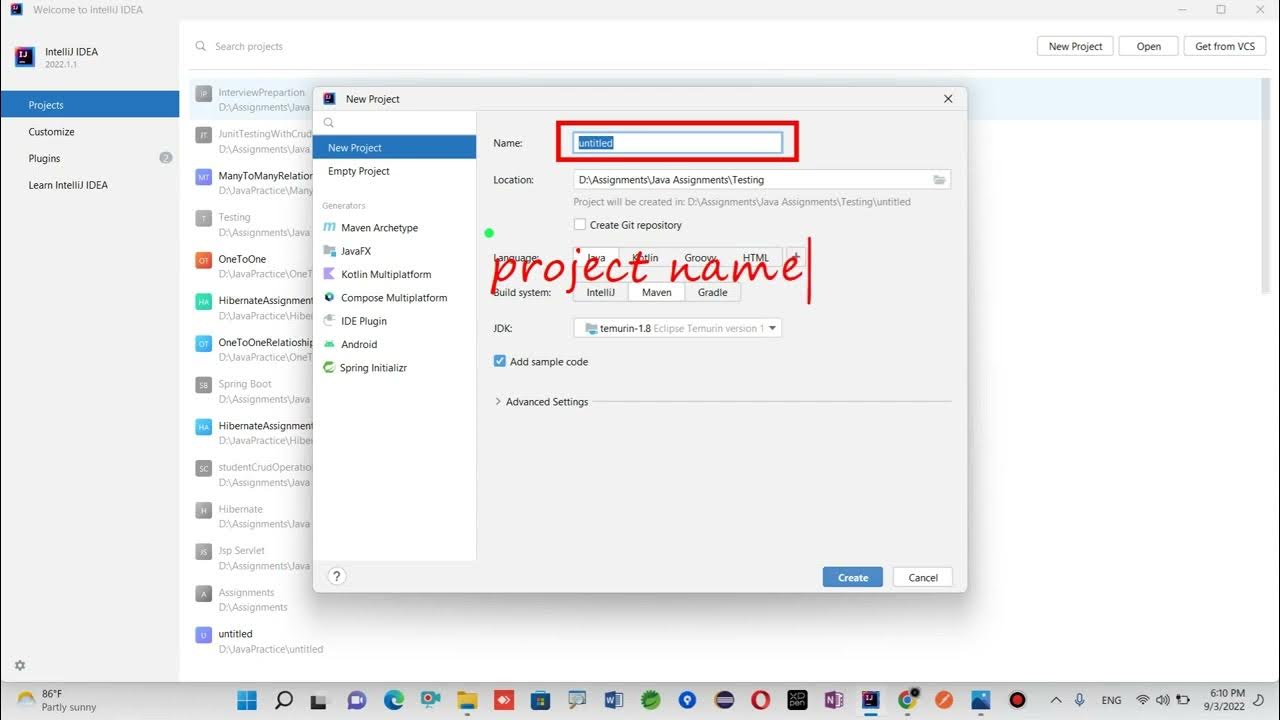Open Windows taskbar search

click(283, 700)
